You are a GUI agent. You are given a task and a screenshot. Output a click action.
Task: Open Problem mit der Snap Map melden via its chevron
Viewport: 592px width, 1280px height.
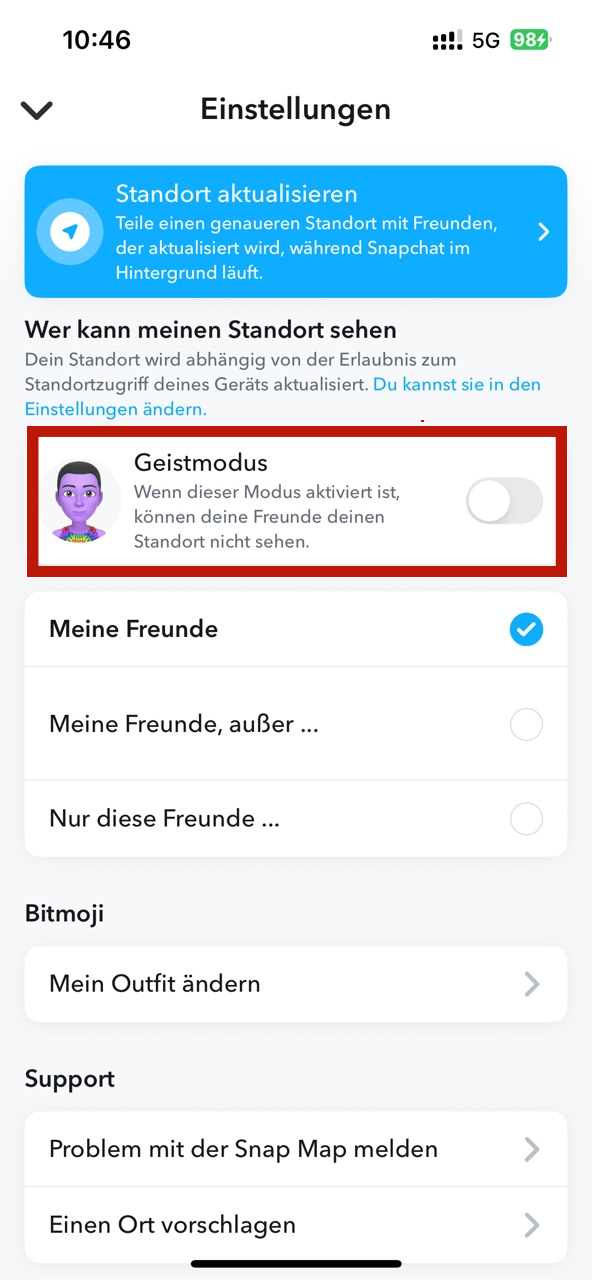532,1149
